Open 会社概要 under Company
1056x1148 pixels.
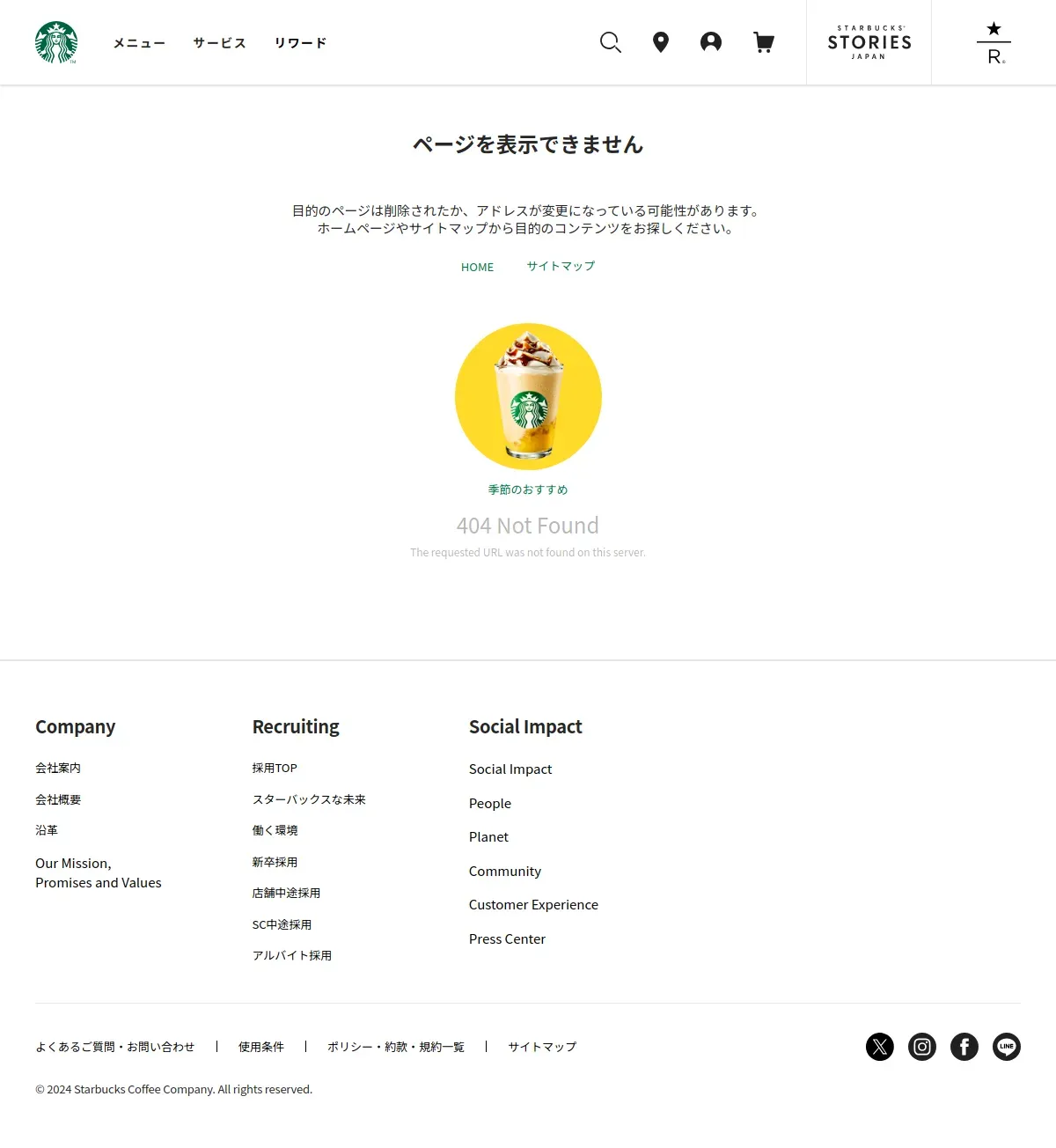pos(58,799)
